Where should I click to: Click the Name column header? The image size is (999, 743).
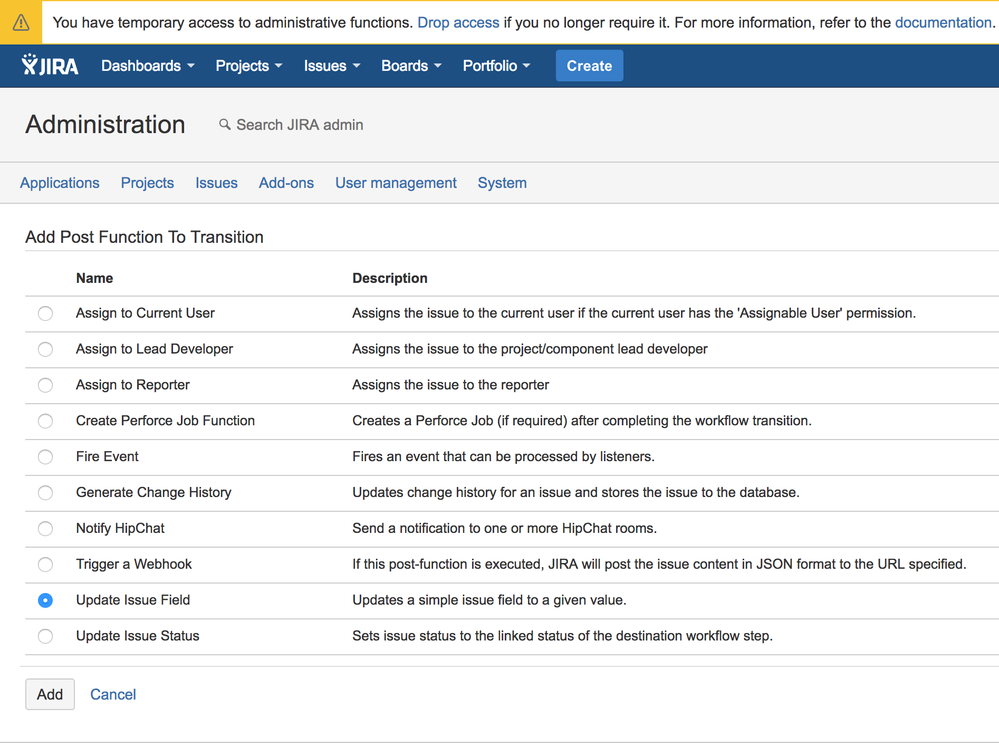pyautogui.click(x=94, y=278)
